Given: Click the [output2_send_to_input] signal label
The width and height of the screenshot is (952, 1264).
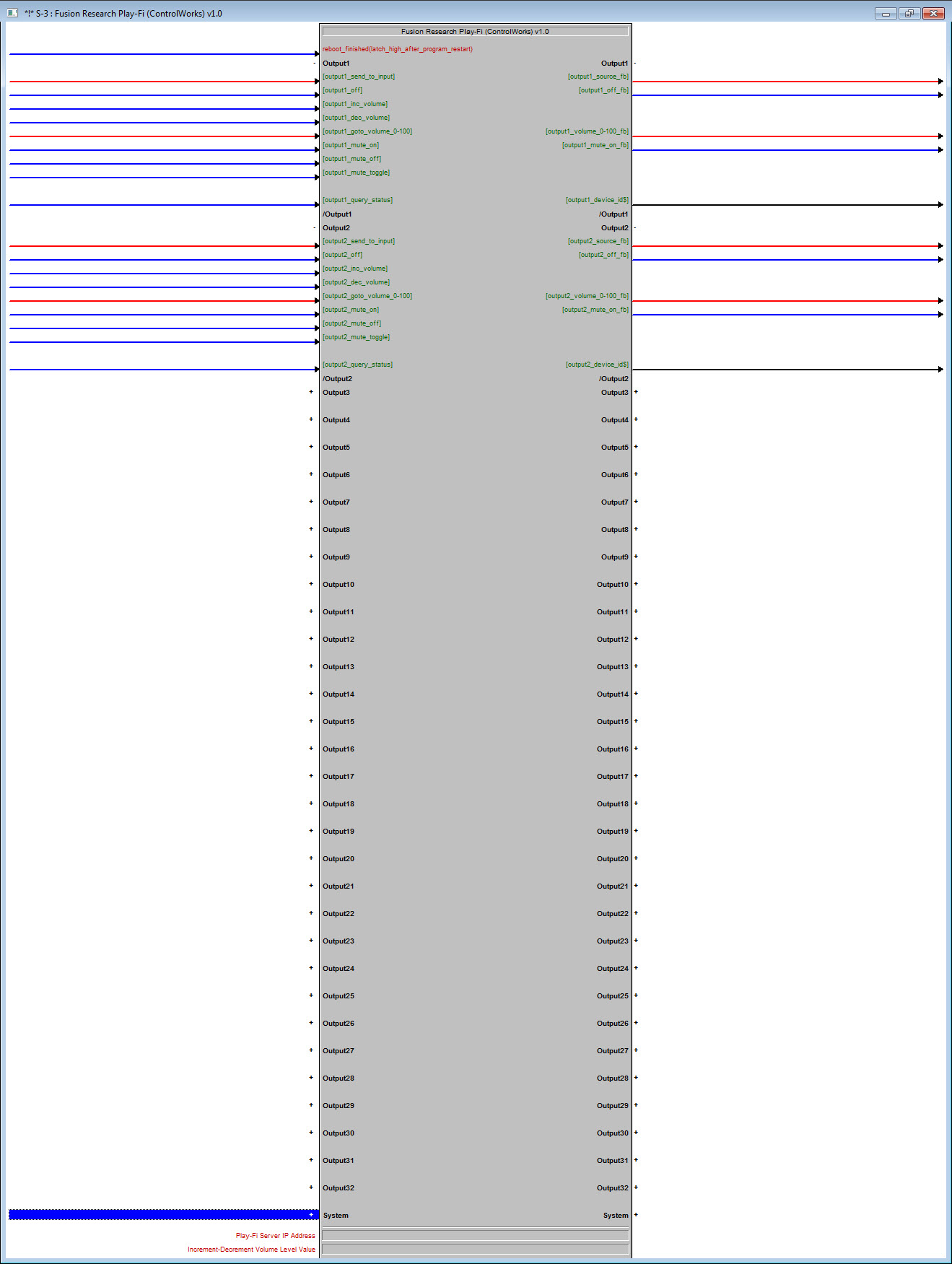Looking at the screenshot, I should pos(359,241).
